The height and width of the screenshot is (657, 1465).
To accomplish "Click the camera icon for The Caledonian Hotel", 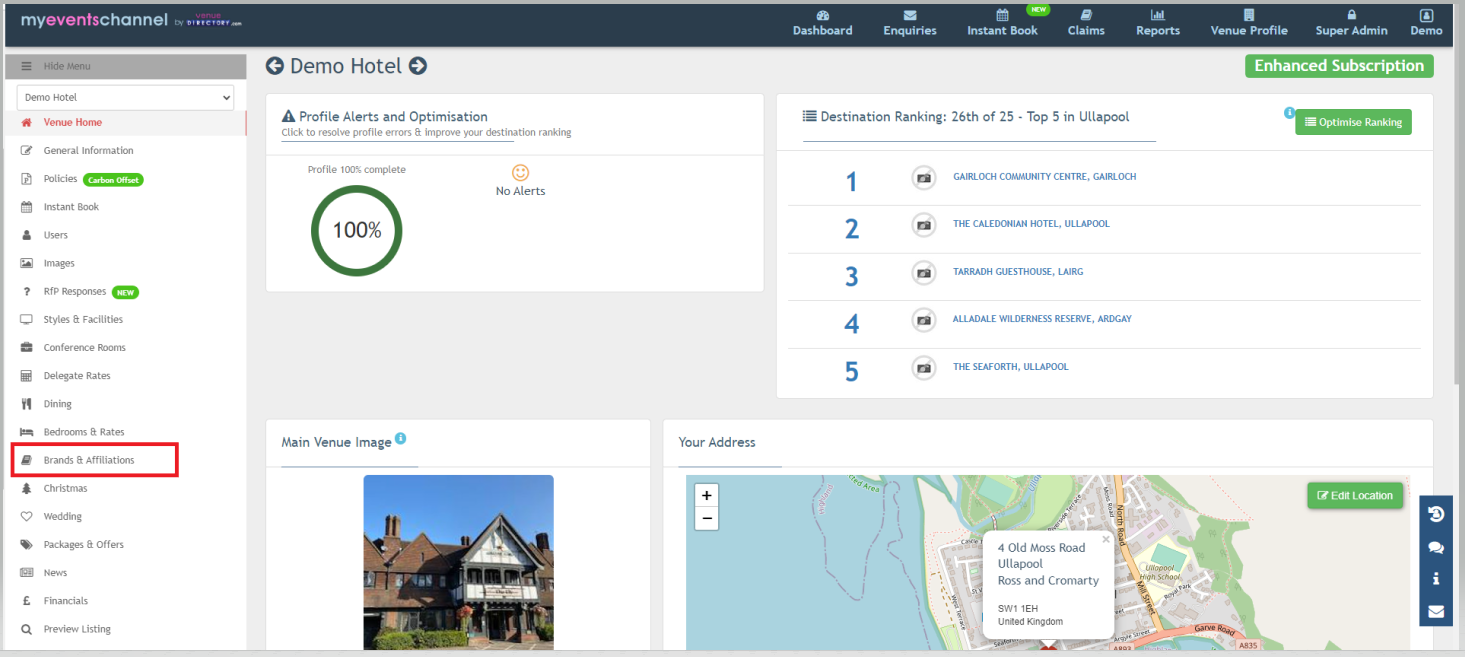I will 924,225.
